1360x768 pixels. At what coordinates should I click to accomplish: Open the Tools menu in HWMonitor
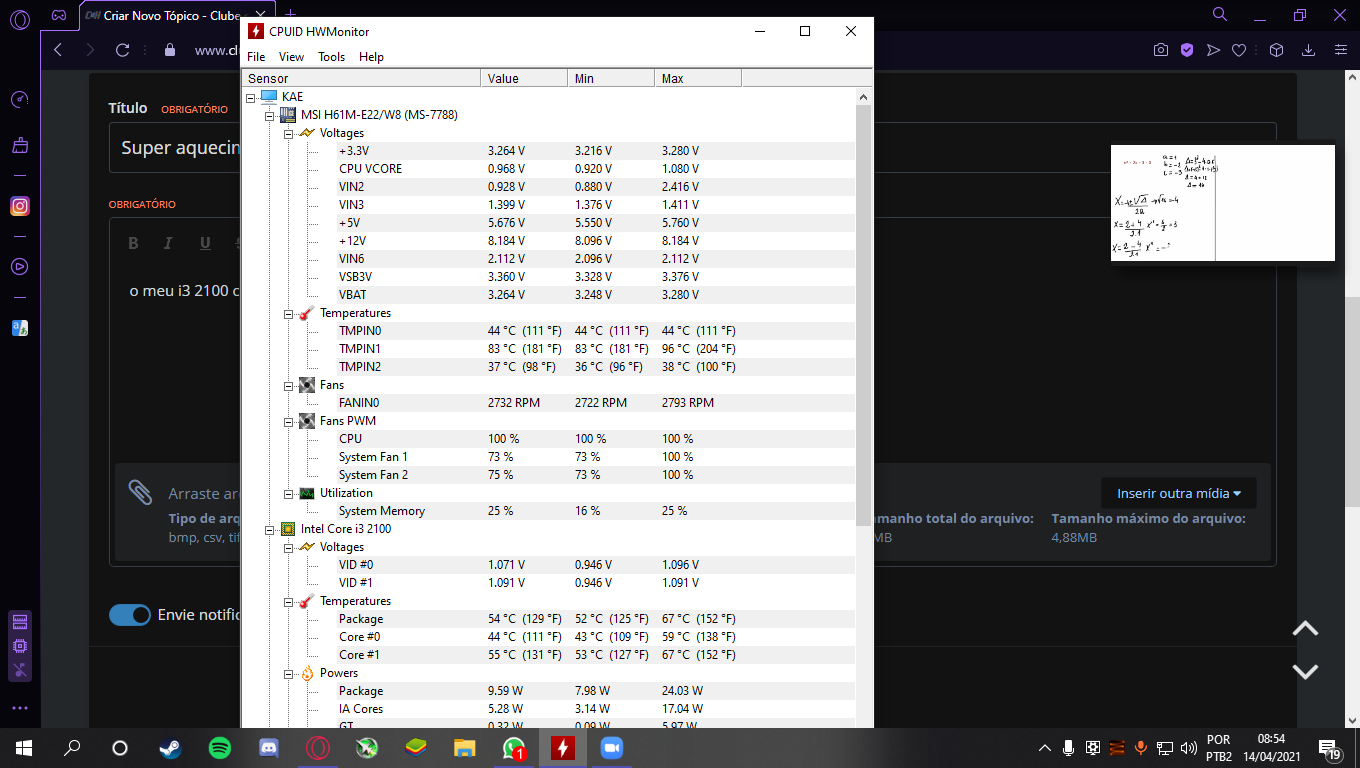point(331,57)
